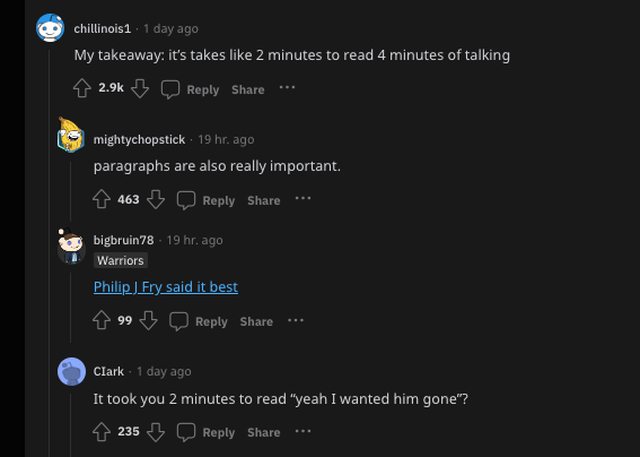This screenshot has height=457, width=640.
Task: Share mightychopstick's comment
Action: tap(263, 200)
